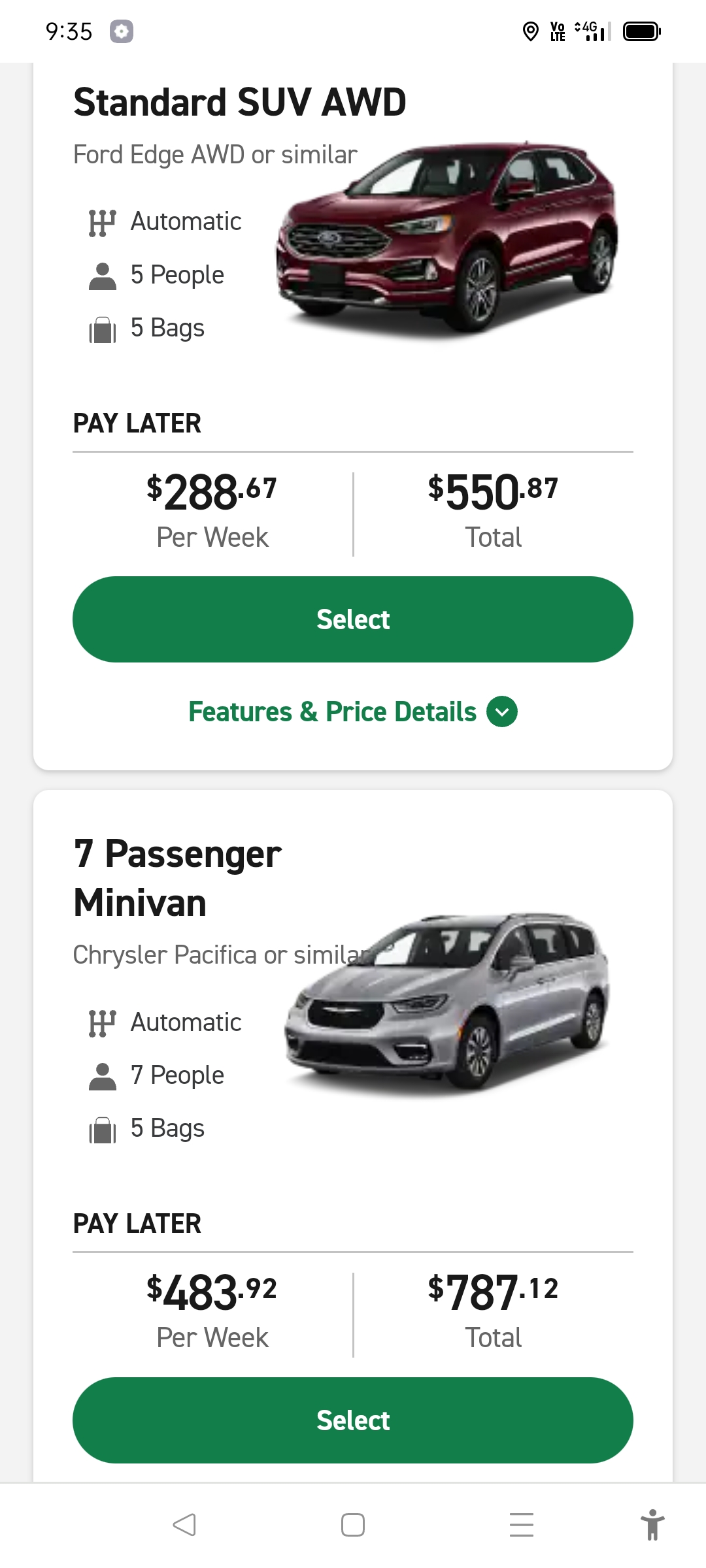Tap the $483.92 Per Week price
The width and height of the screenshot is (706, 1568).
click(x=212, y=1292)
